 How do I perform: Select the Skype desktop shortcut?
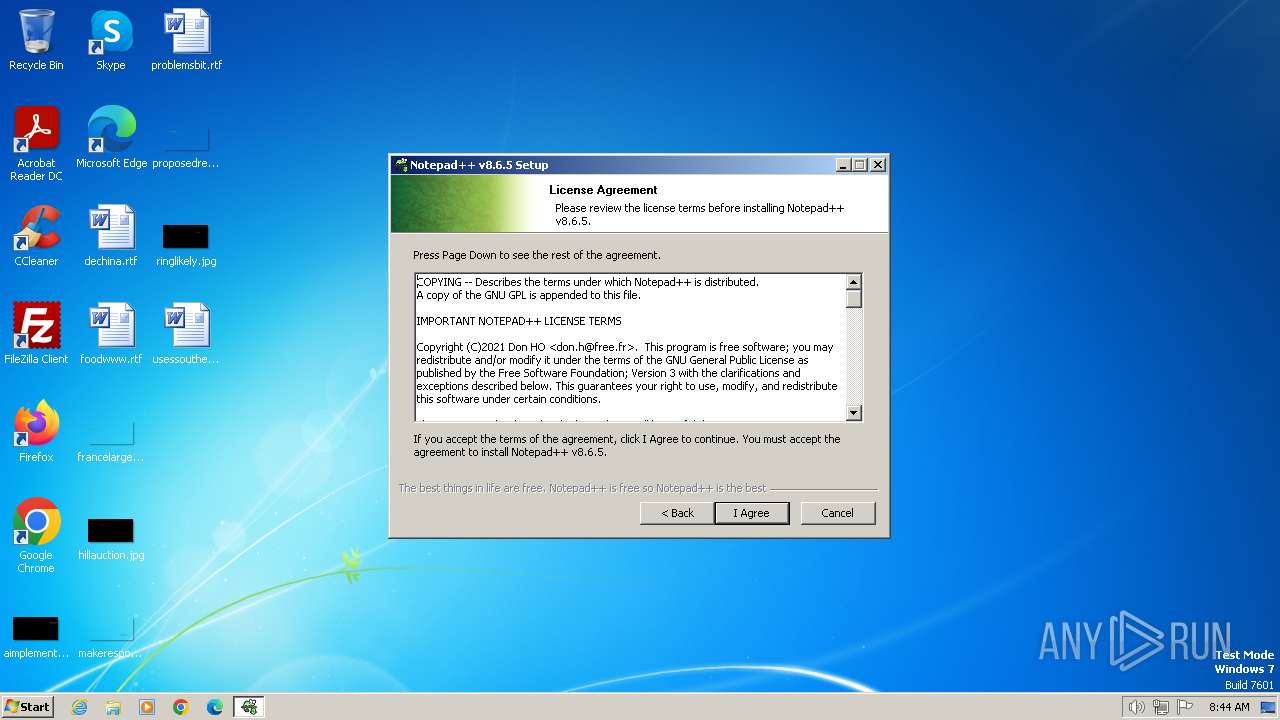[110, 40]
